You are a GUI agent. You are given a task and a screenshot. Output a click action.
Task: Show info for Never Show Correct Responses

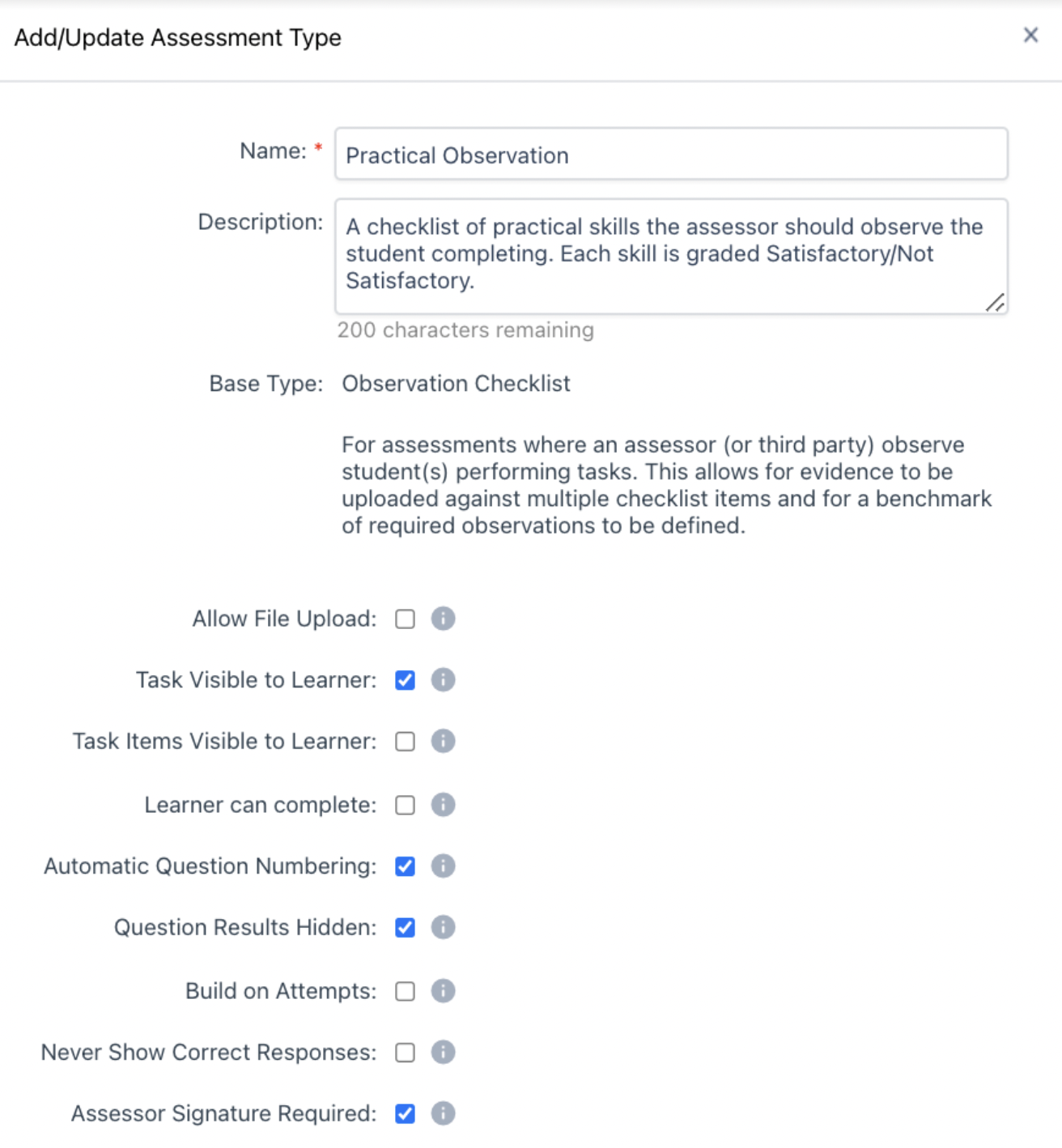point(443,1052)
